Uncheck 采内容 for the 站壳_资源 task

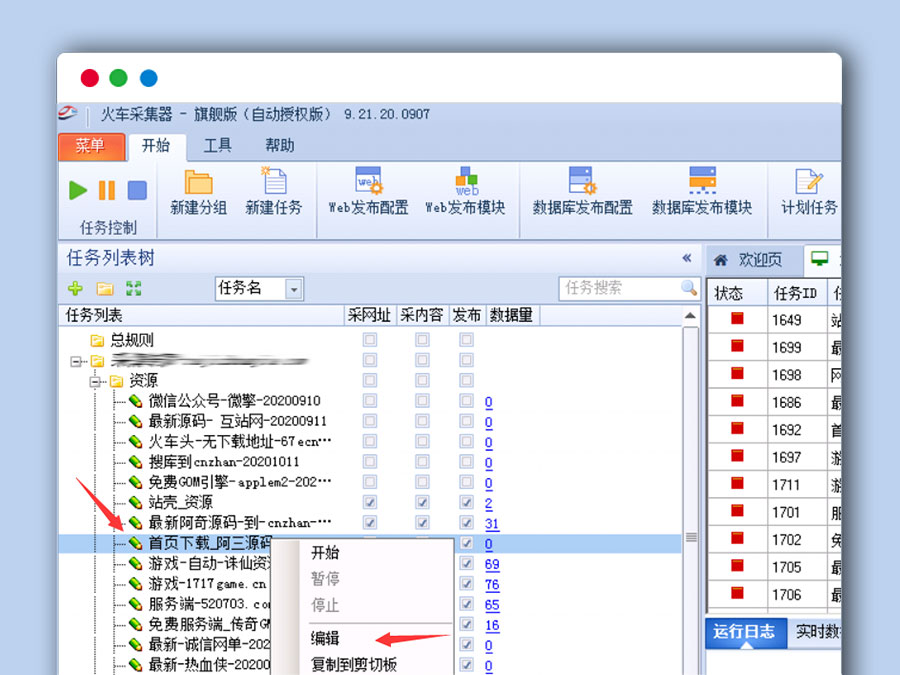pyautogui.click(x=421, y=503)
